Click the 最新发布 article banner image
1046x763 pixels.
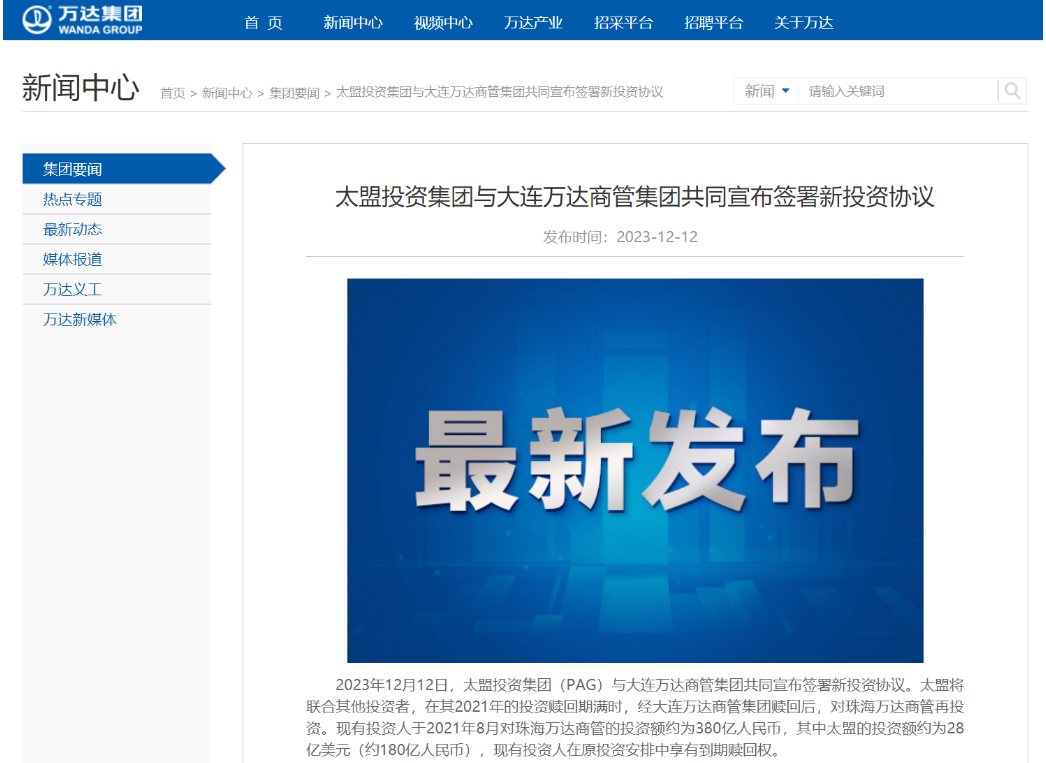635,470
